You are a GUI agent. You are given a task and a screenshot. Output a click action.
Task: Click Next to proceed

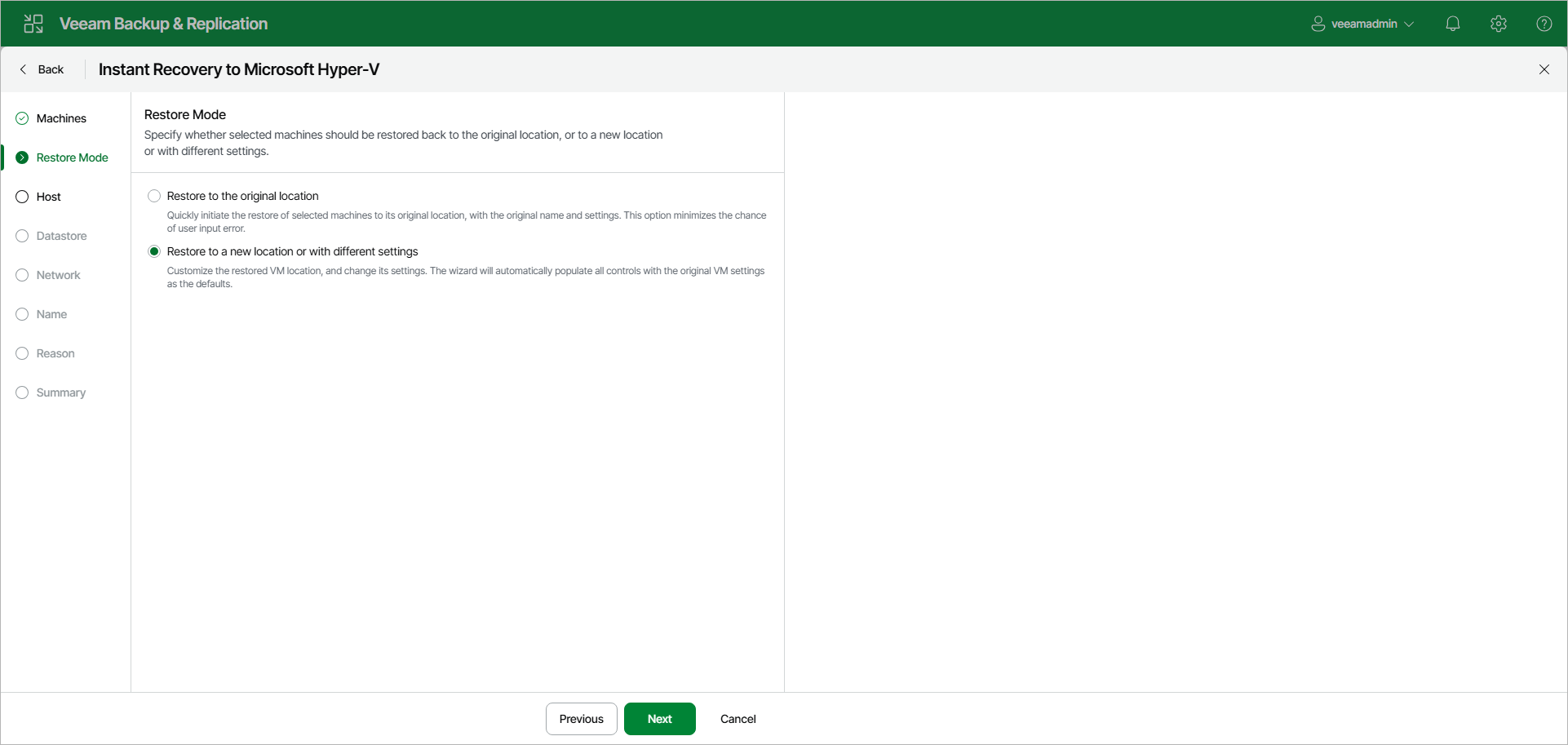[659, 719]
